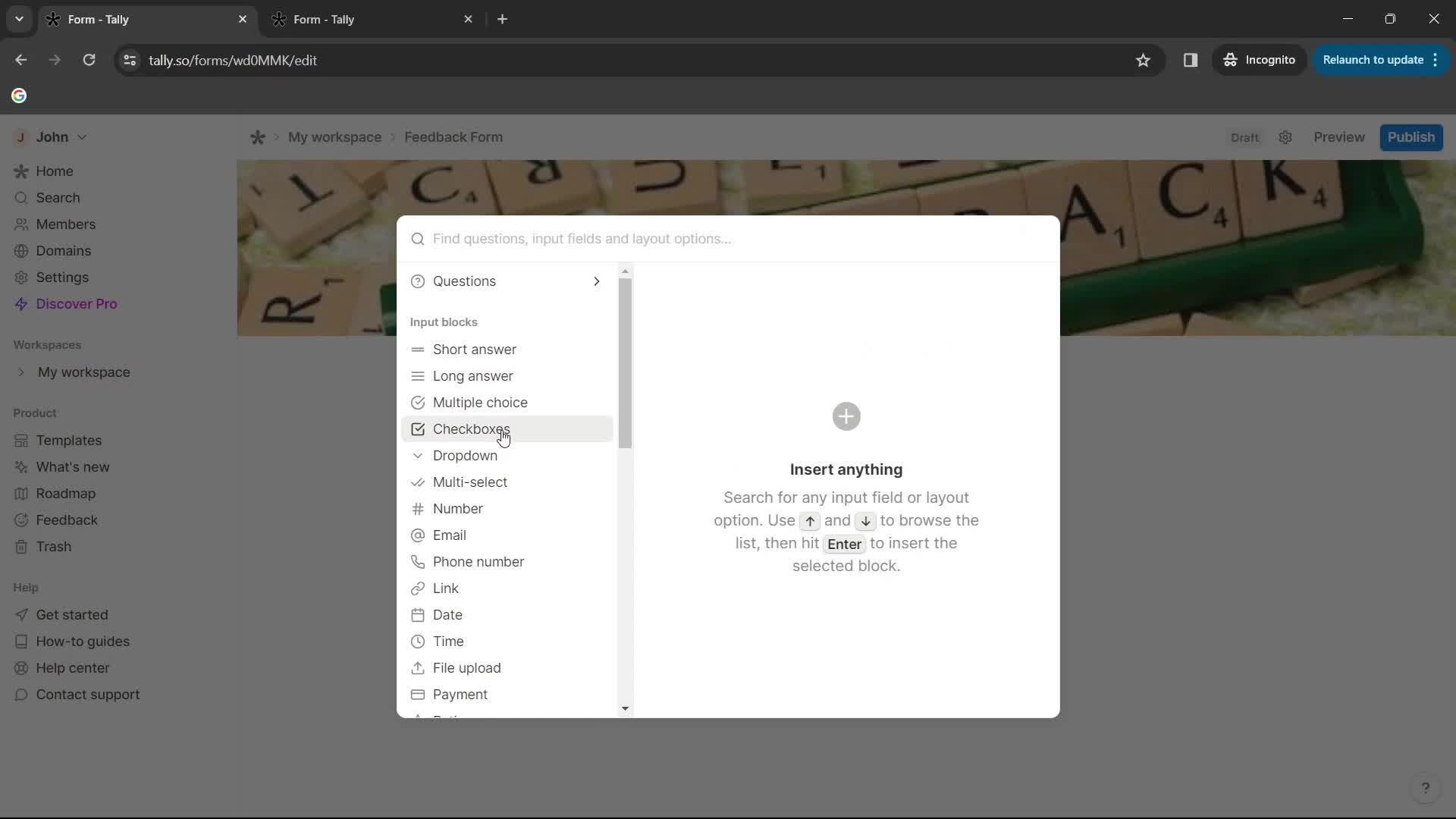
Task: Select the Payment block icon
Action: (x=418, y=694)
